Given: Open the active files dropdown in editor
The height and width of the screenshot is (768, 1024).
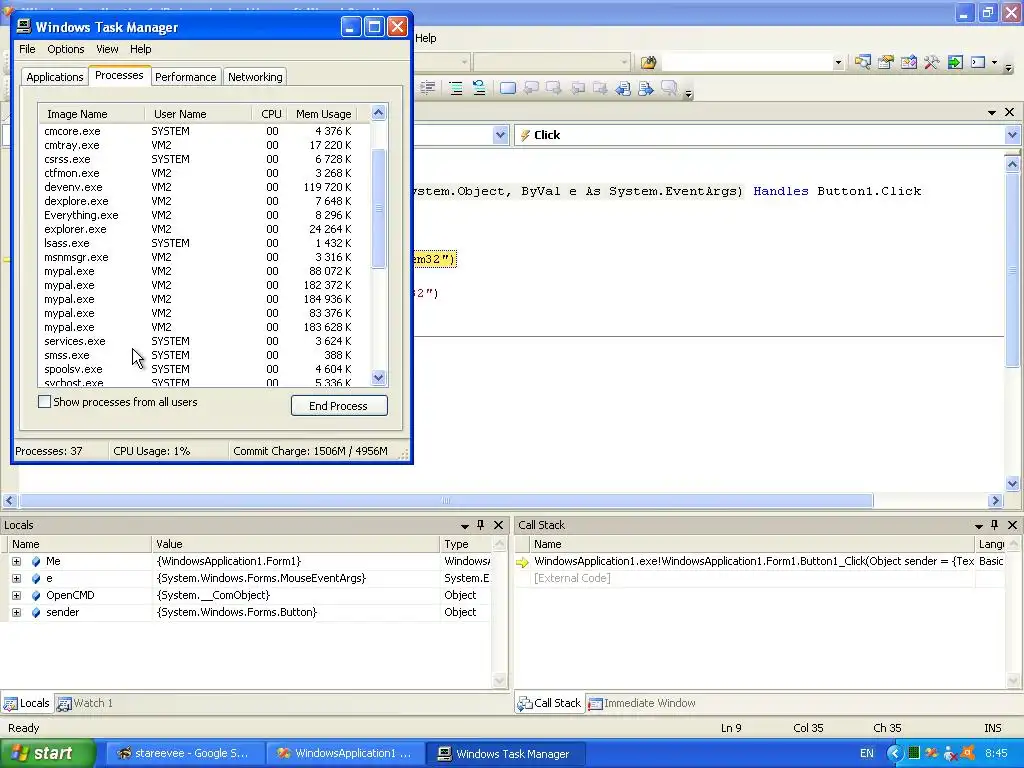Looking at the screenshot, I should (x=991, y=113).
